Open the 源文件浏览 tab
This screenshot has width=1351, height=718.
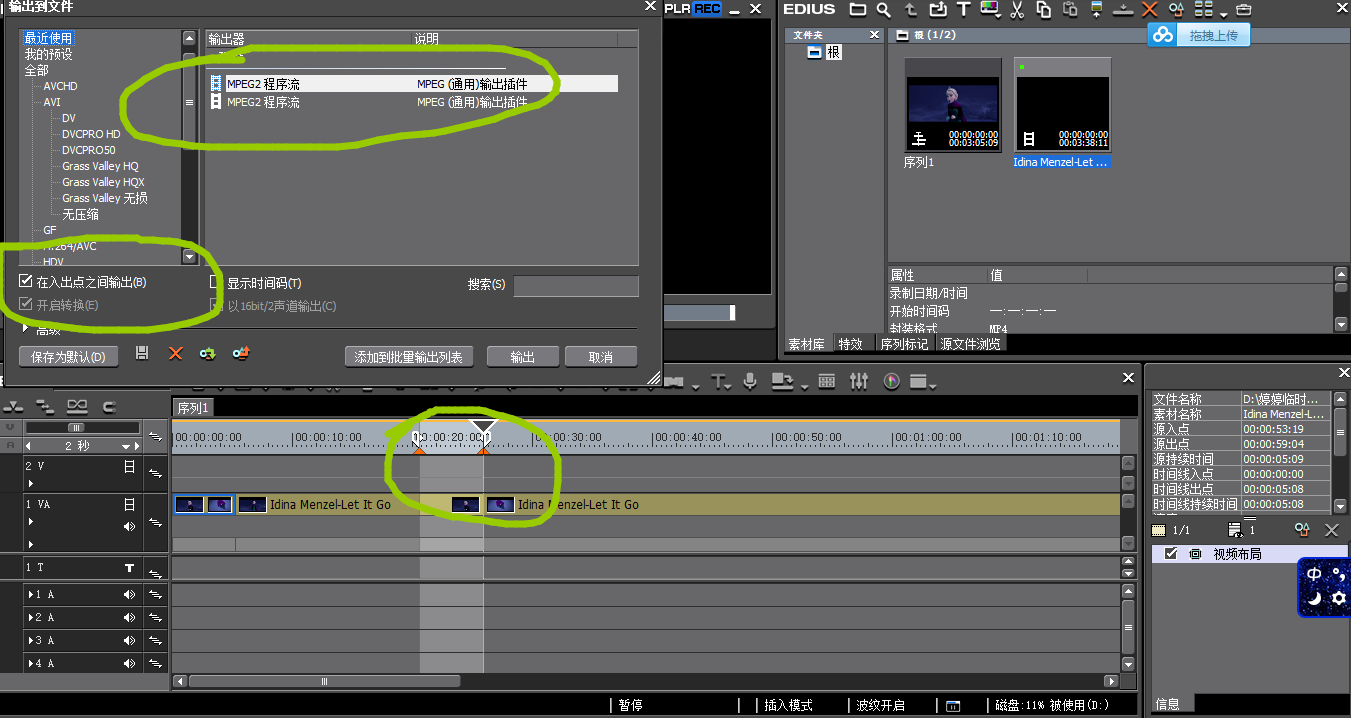click(x=973, y=344)
